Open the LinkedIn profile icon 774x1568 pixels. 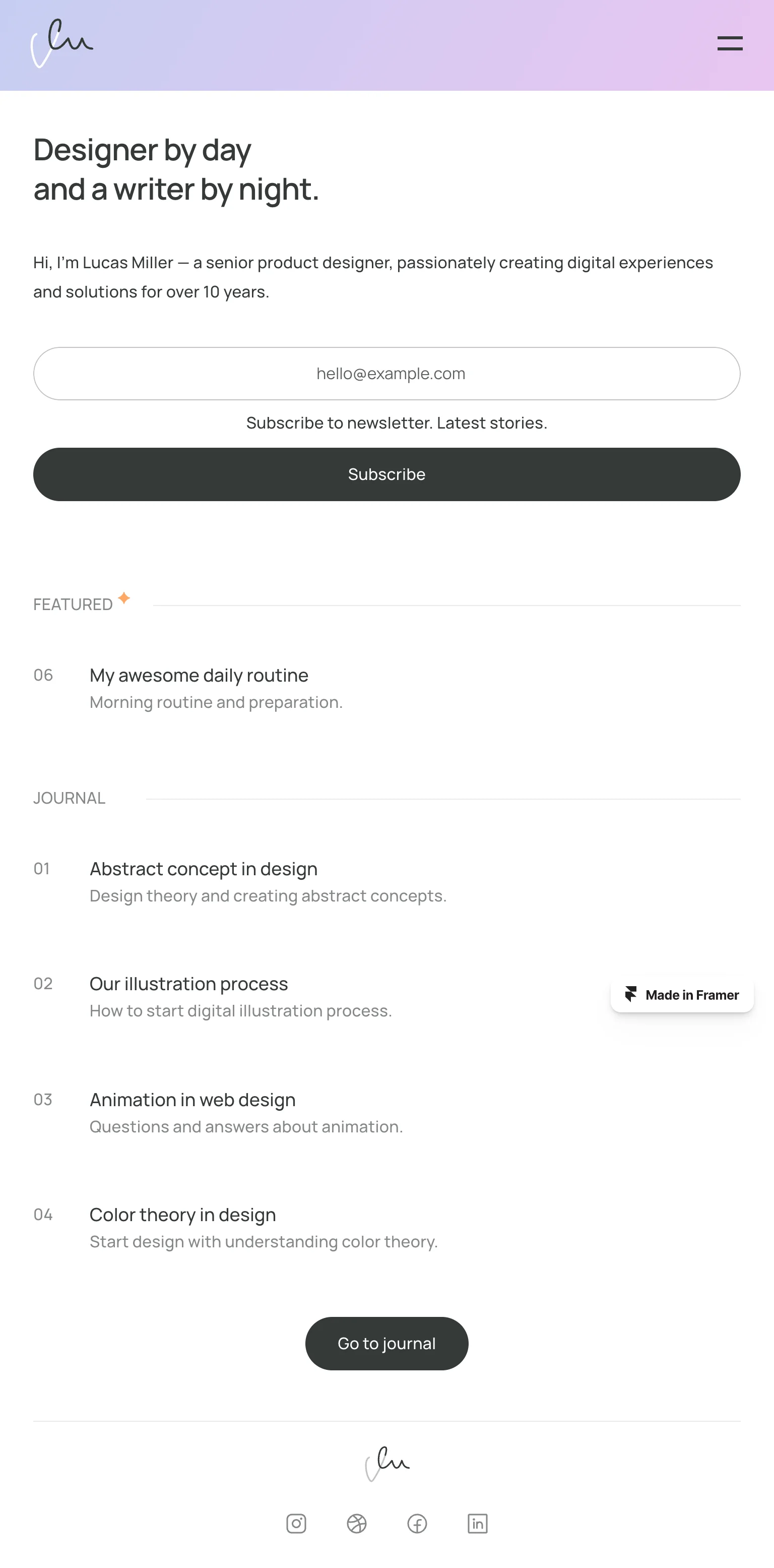(x=478, y=1524)
